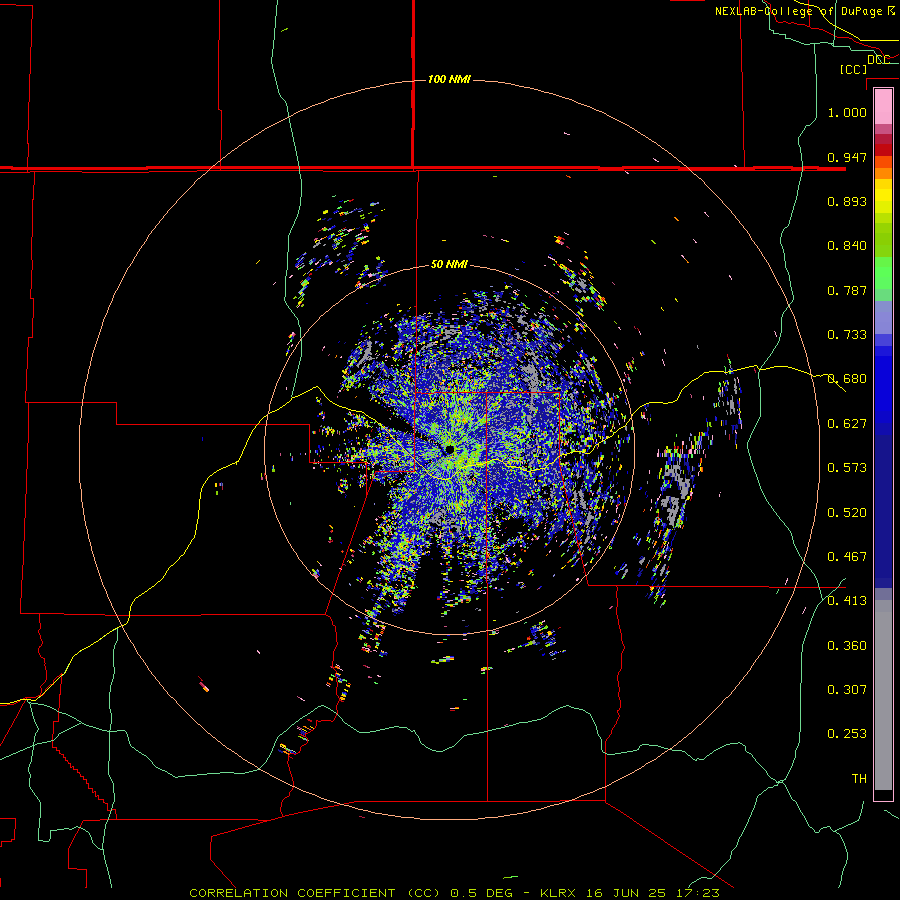Viewport: 900px width, 900px height.
Task: Click the 0.467 legend value
Action: (x=847, y=557)
